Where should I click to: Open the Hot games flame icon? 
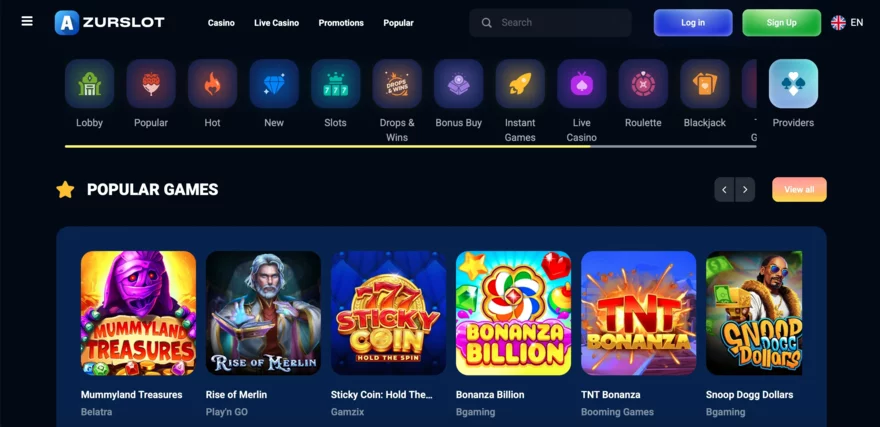212,84
